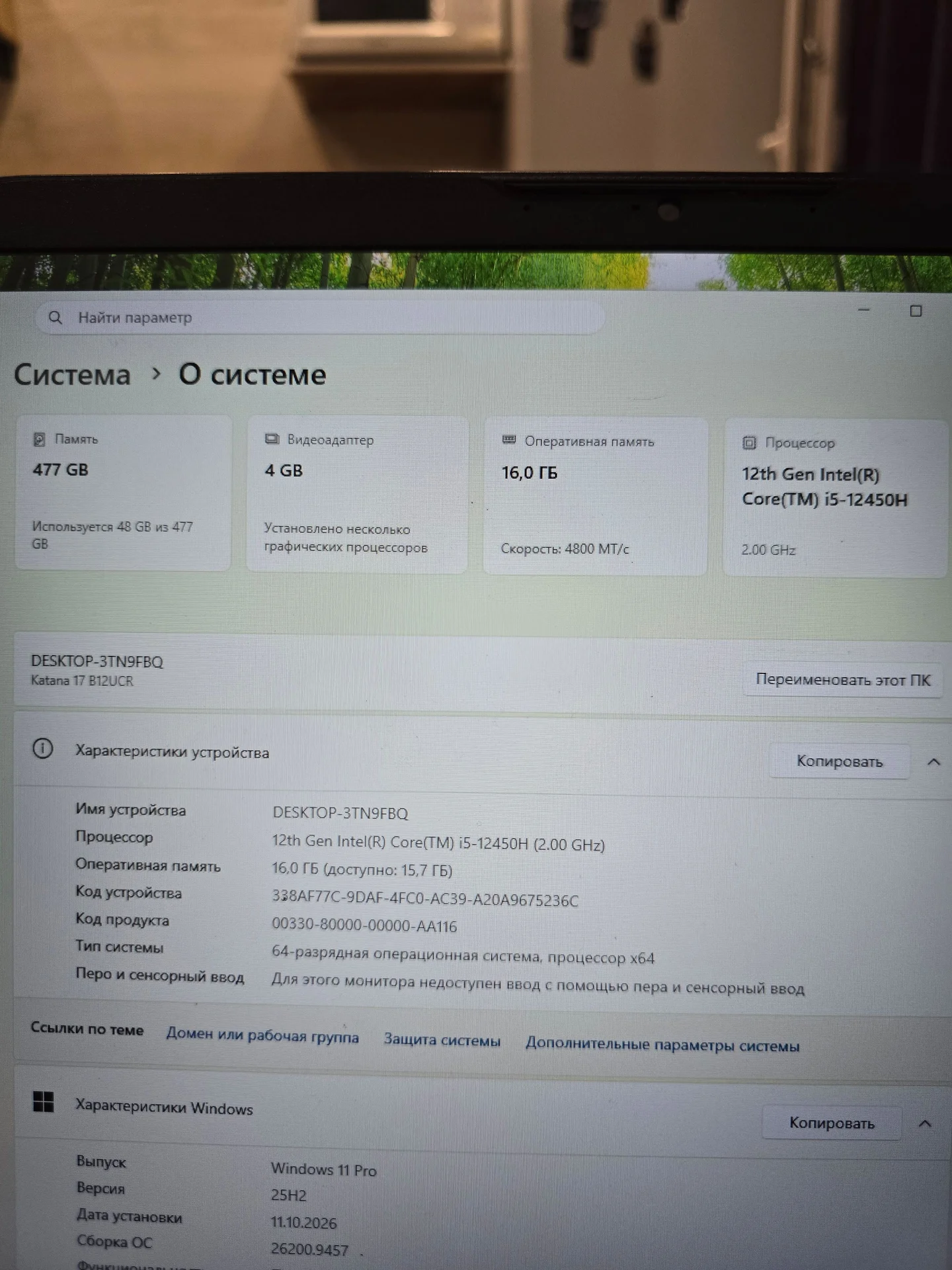The width and height of the screenshot is (952, 1270).
Task: Rename PC with Переименовать этот ПК
Action: (x=843, y=679)
